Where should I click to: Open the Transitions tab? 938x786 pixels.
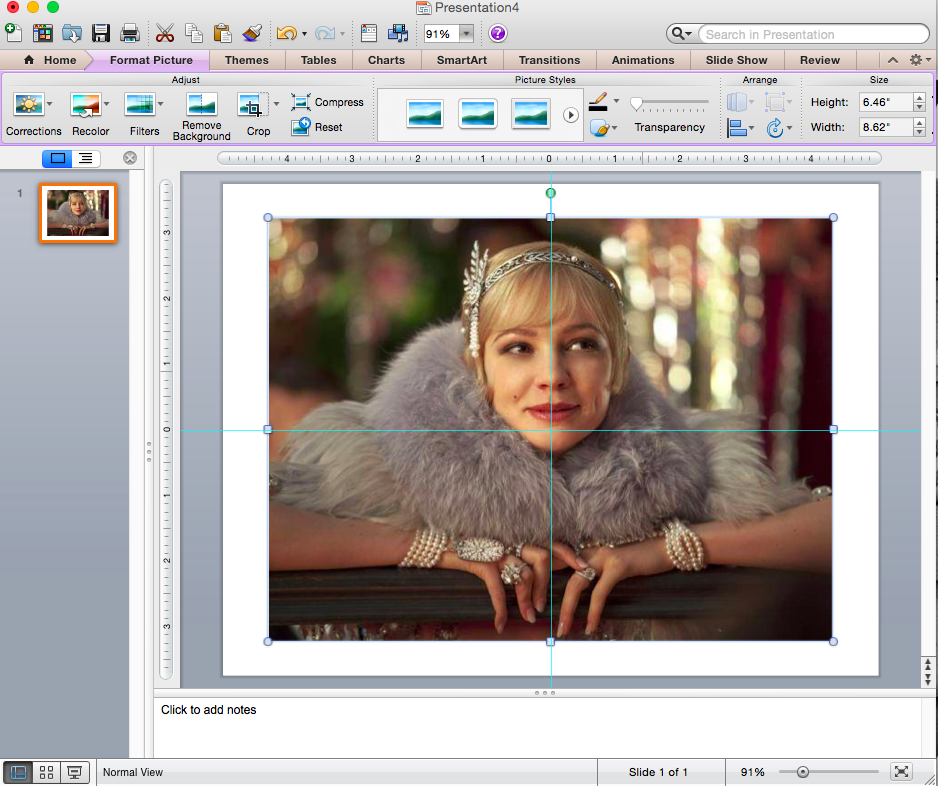tap(549, 60)
